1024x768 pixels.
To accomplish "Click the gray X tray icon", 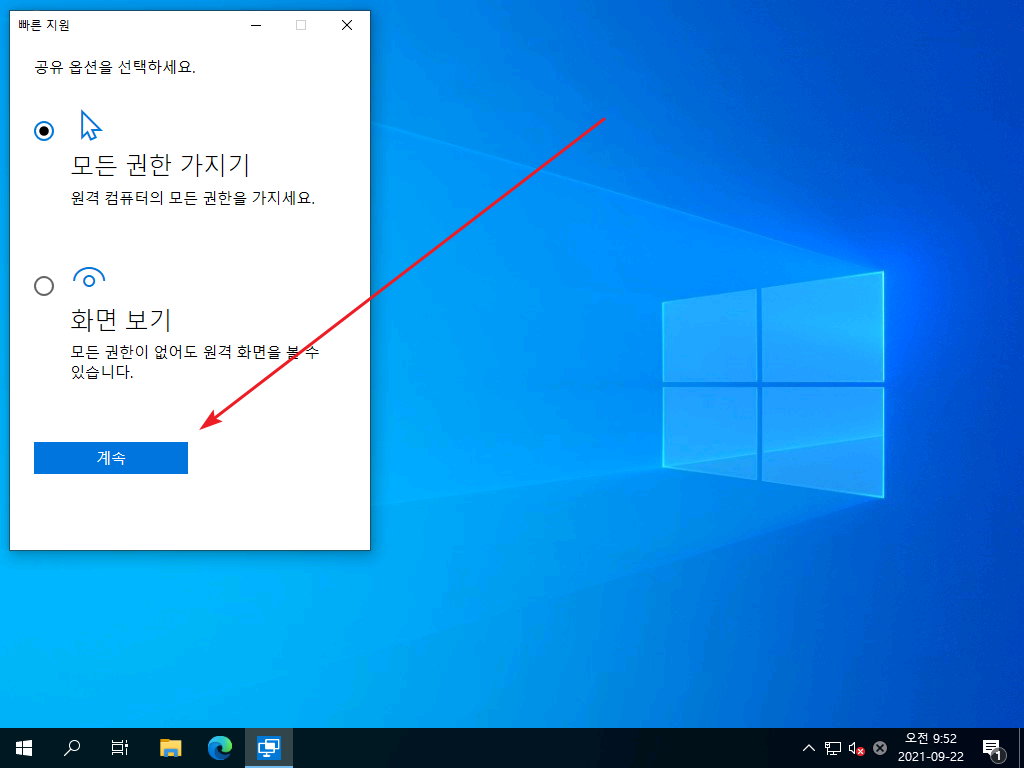I will coord(880,748).
